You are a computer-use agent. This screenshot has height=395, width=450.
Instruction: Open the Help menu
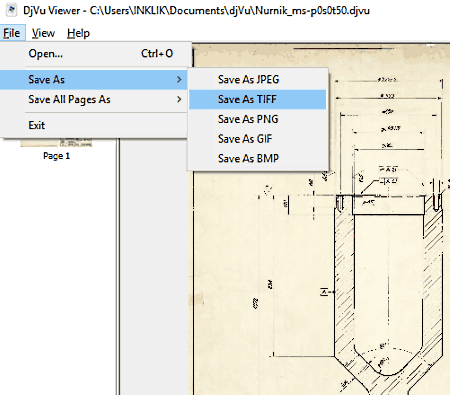[78, 33]
